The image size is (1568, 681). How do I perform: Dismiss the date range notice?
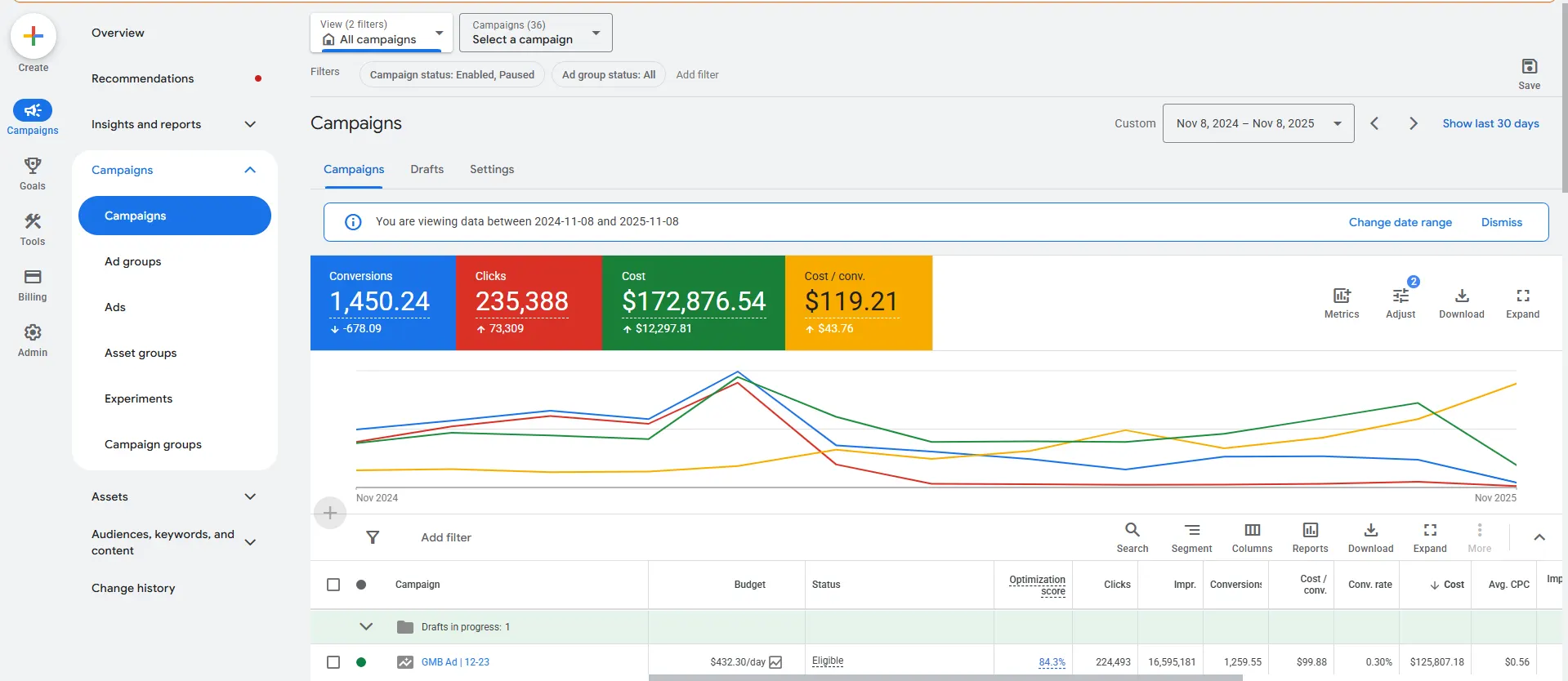coord(1501,222)
